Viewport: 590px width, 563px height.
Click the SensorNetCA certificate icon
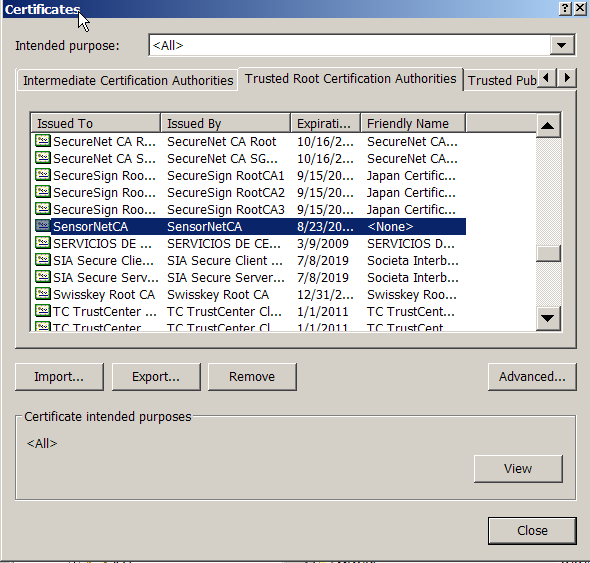click(43, 226)
